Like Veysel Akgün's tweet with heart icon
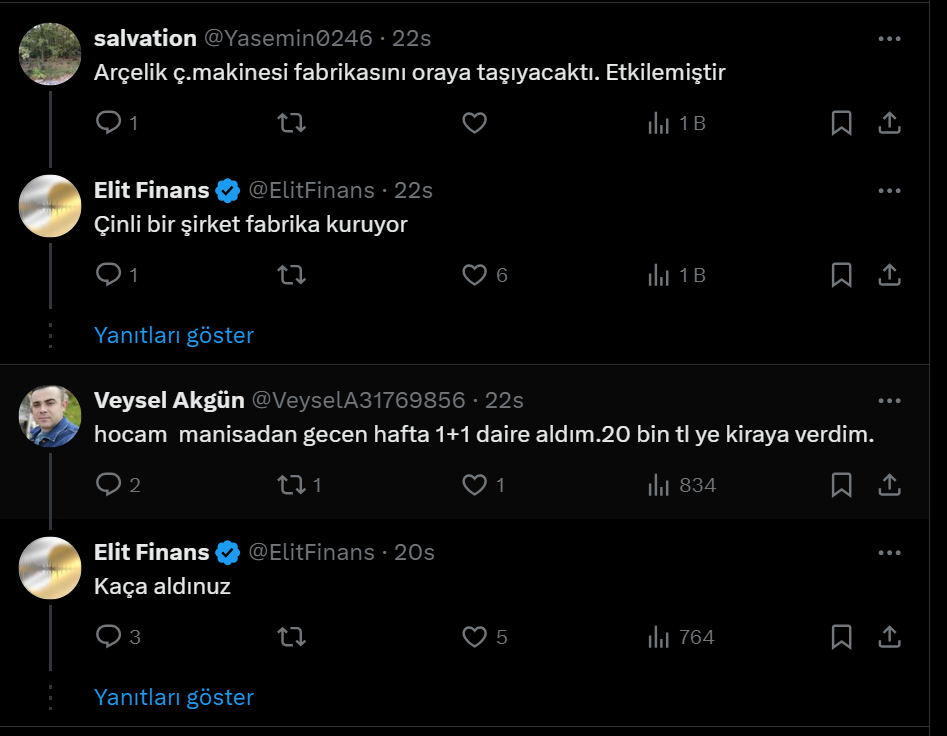Image resolution: width=947 pixels, height=736 pixels. 474,485
